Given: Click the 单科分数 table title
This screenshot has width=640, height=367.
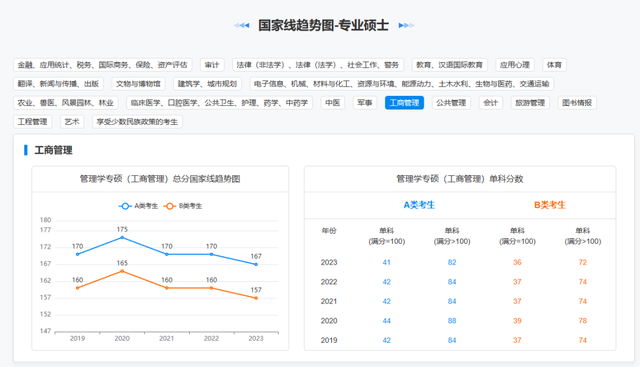Looking at the screenshot, I should [x=506, y=179].
